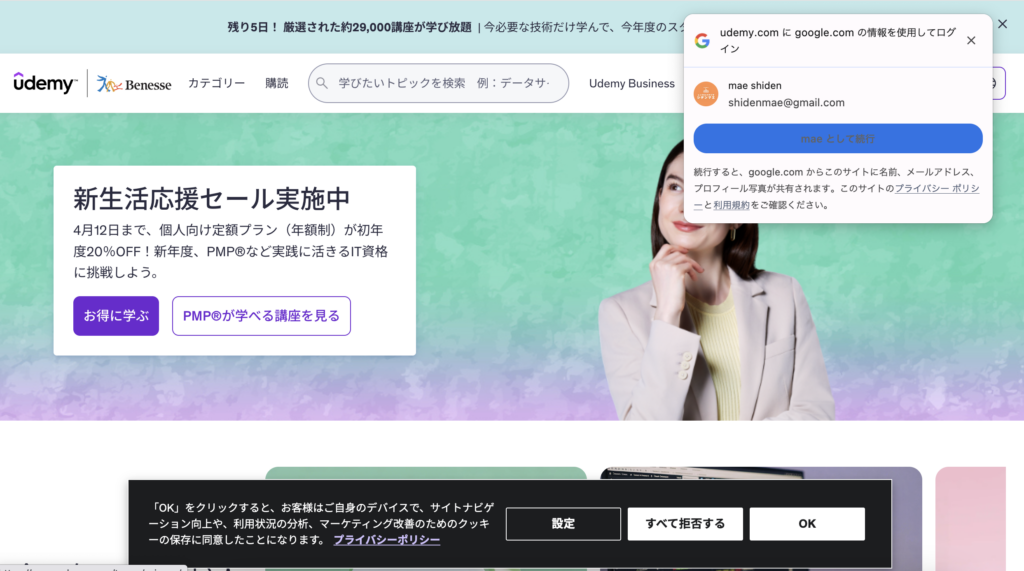
Task: Click the Benesse logo
Action: click(134, 84)
